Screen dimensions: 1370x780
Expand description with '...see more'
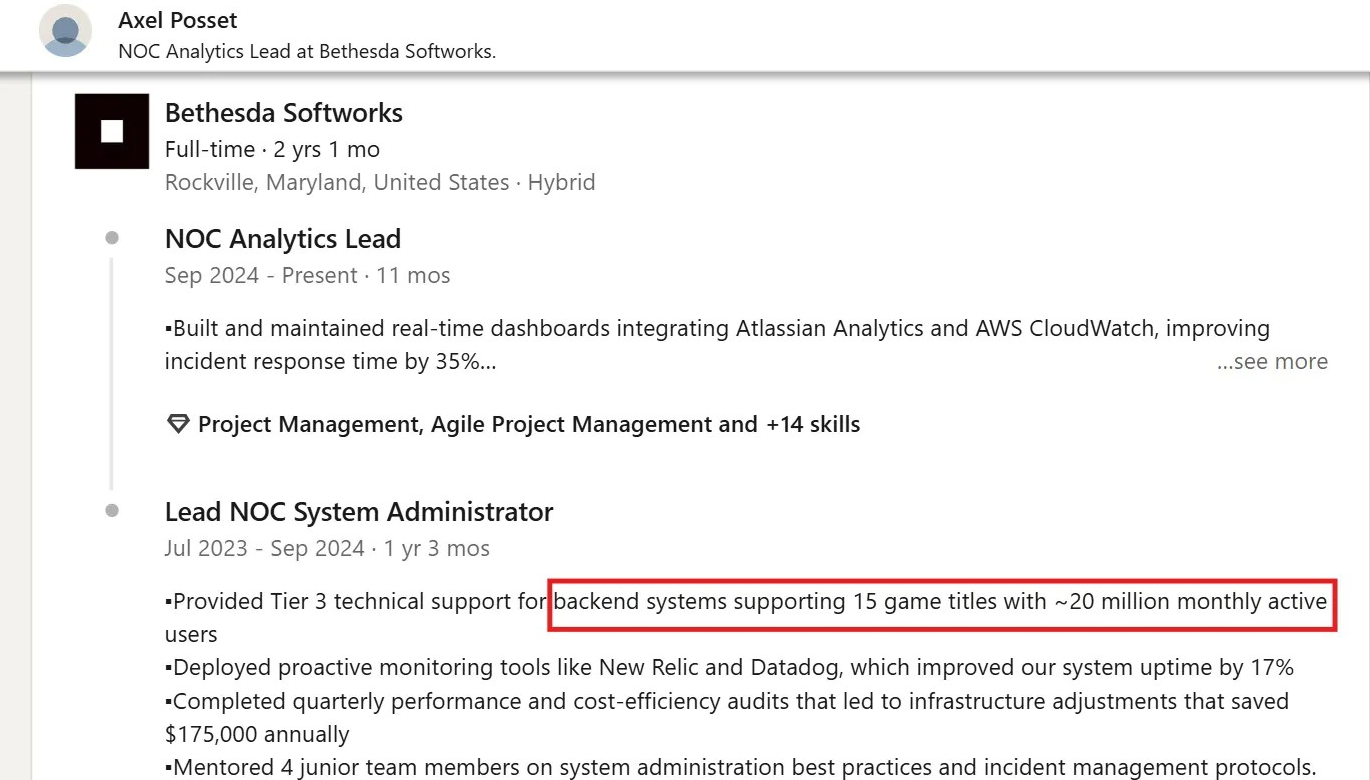tap(1272, 362)
